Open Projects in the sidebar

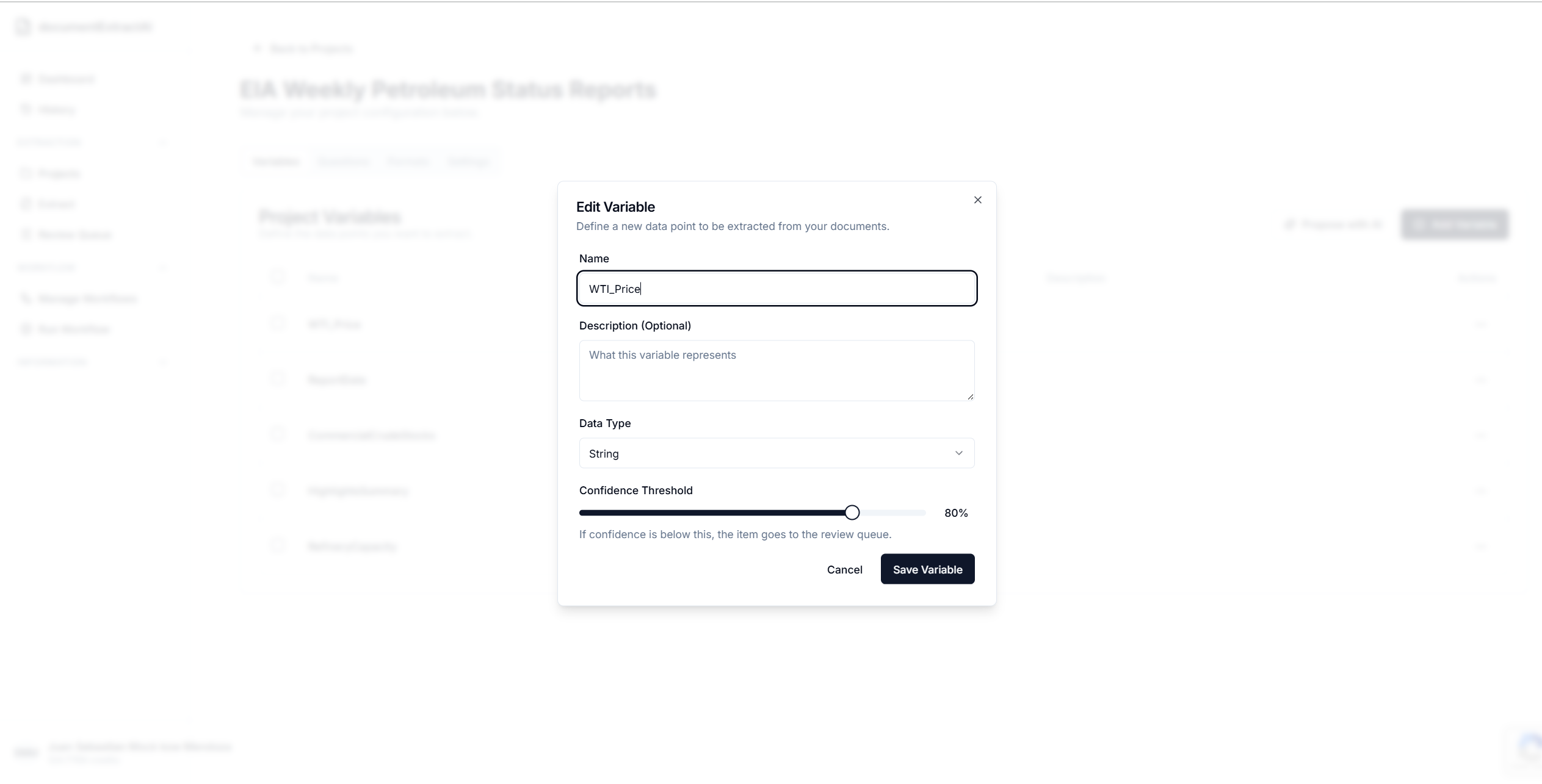pyautogui.click(x=59, y=173)
